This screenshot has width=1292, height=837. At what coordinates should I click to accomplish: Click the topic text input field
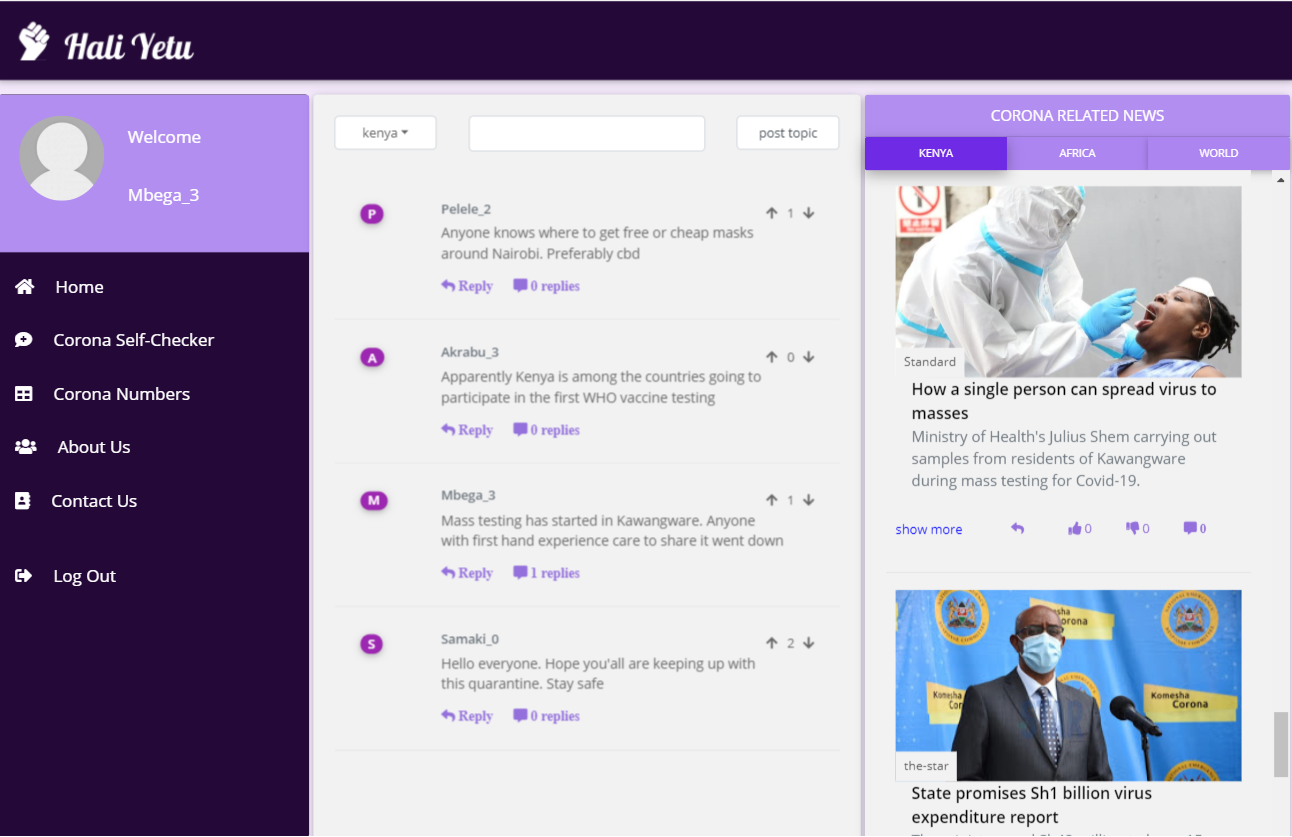587,133
